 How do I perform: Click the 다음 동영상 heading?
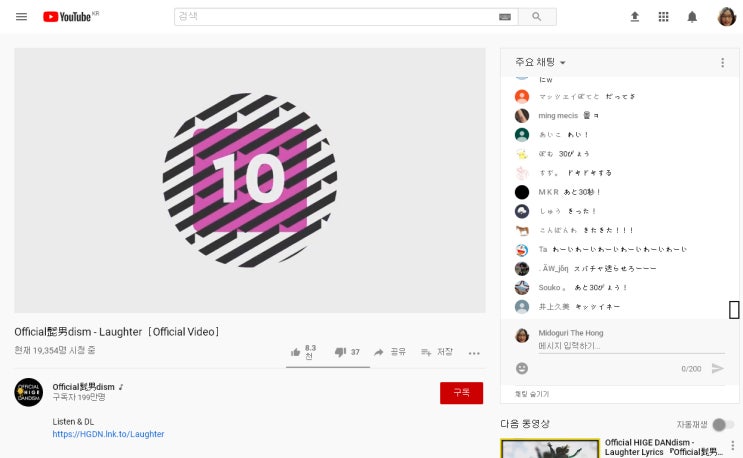pyautogui.click(x=525, y=424)
